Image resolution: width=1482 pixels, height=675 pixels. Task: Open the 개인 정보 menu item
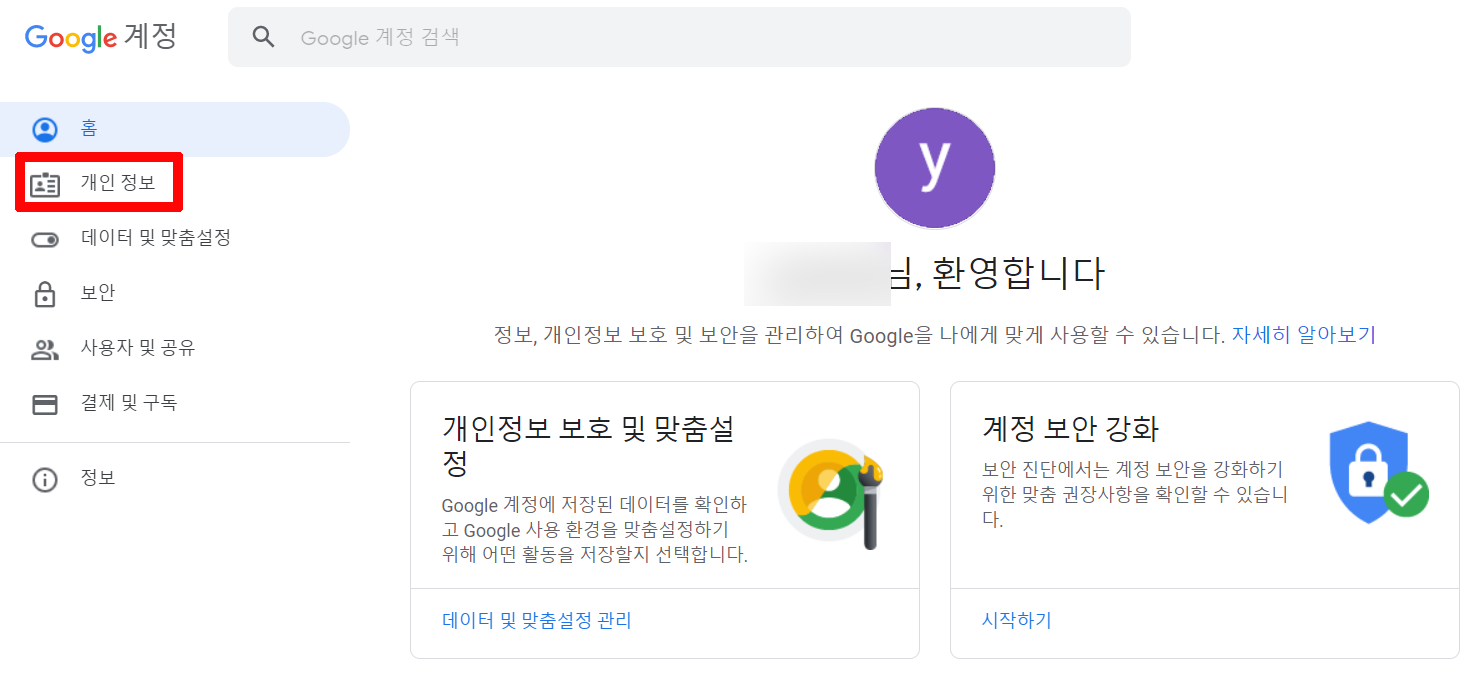tap(175, 183)
